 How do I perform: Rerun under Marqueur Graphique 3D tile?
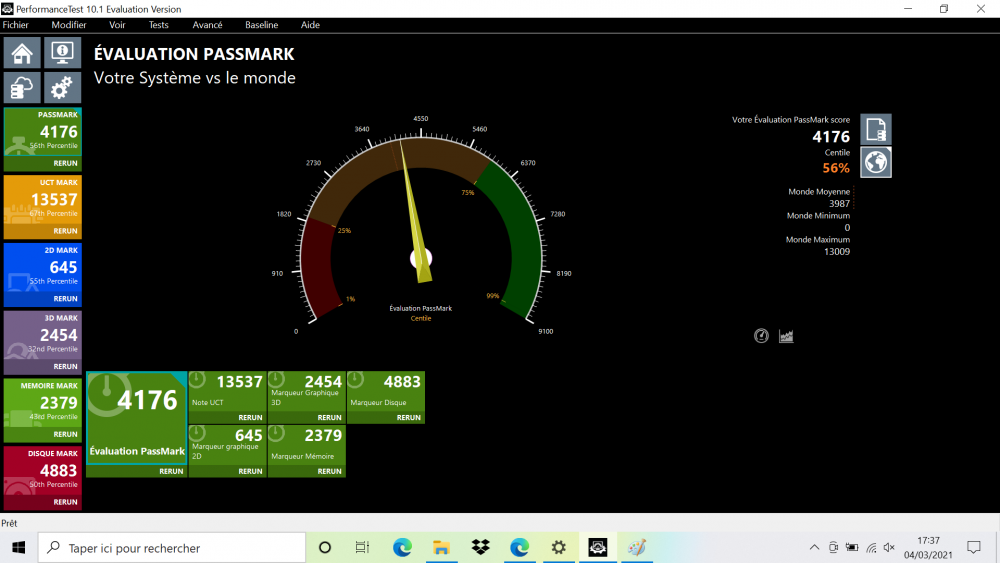pyautogui.click(x=329, y=418)
